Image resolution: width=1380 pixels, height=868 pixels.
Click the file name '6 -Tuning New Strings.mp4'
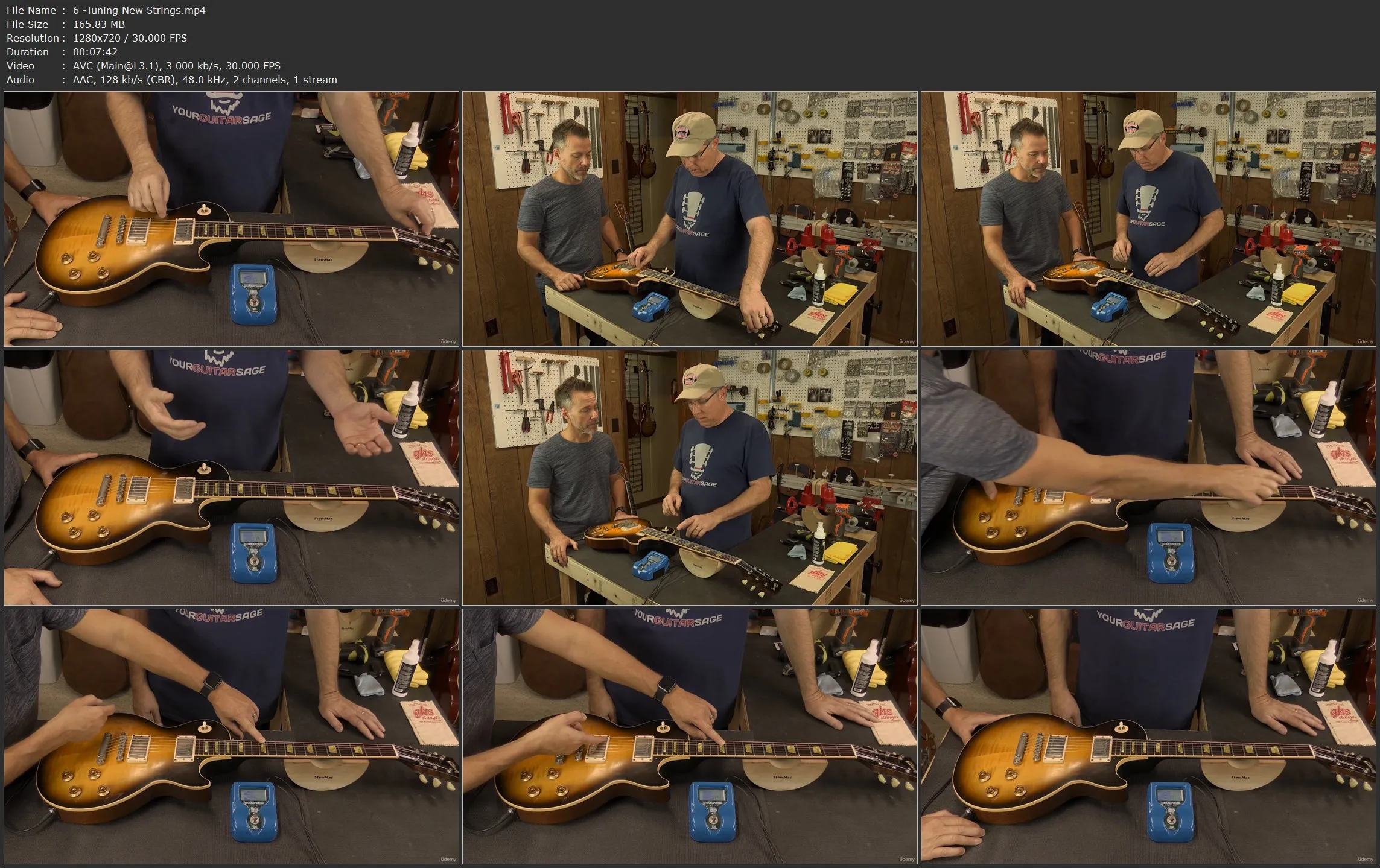(139, 10)
